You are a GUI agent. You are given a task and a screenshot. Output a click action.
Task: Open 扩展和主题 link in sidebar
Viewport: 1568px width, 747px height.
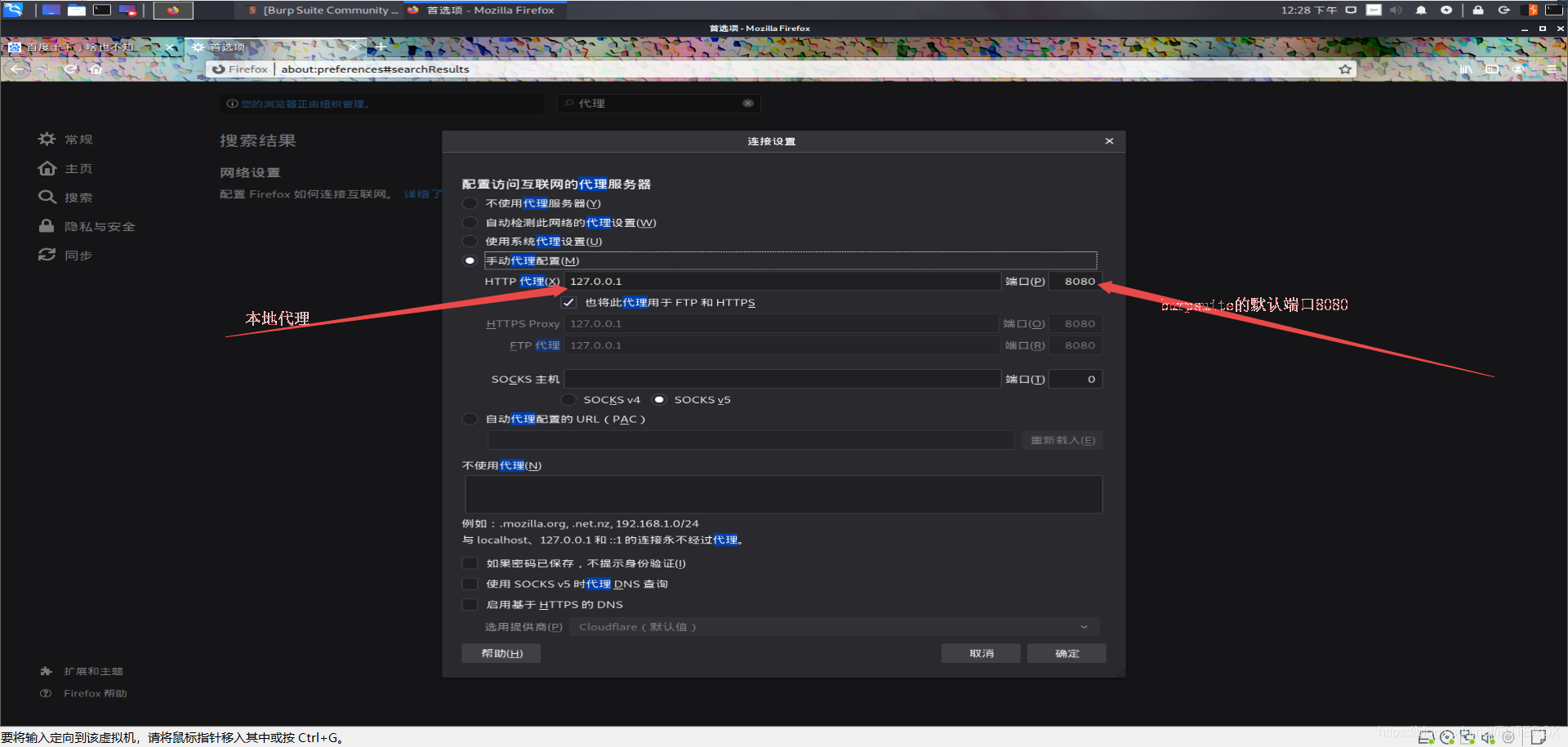(82, 671)
